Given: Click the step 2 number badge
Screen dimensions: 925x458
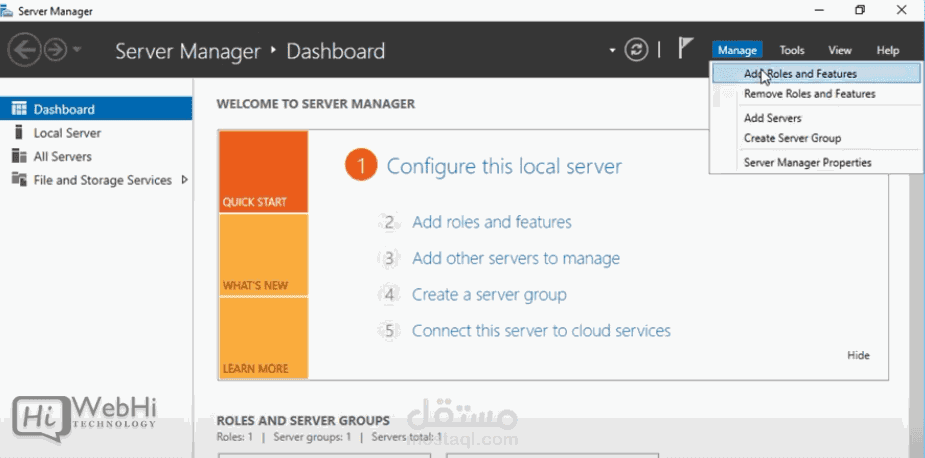Looking at the screenshot, I should pos(389,223).
